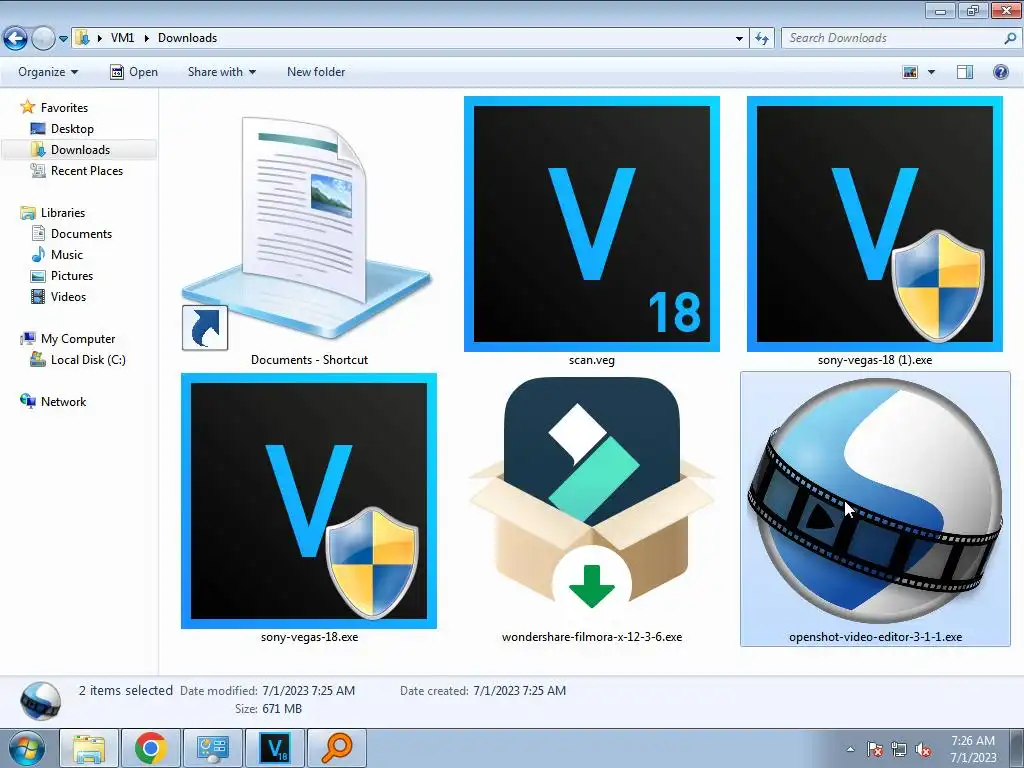
Task: Expand the arrow after VM1 breadcrumb
Action: pyautogui.click(x=146, y=38)
